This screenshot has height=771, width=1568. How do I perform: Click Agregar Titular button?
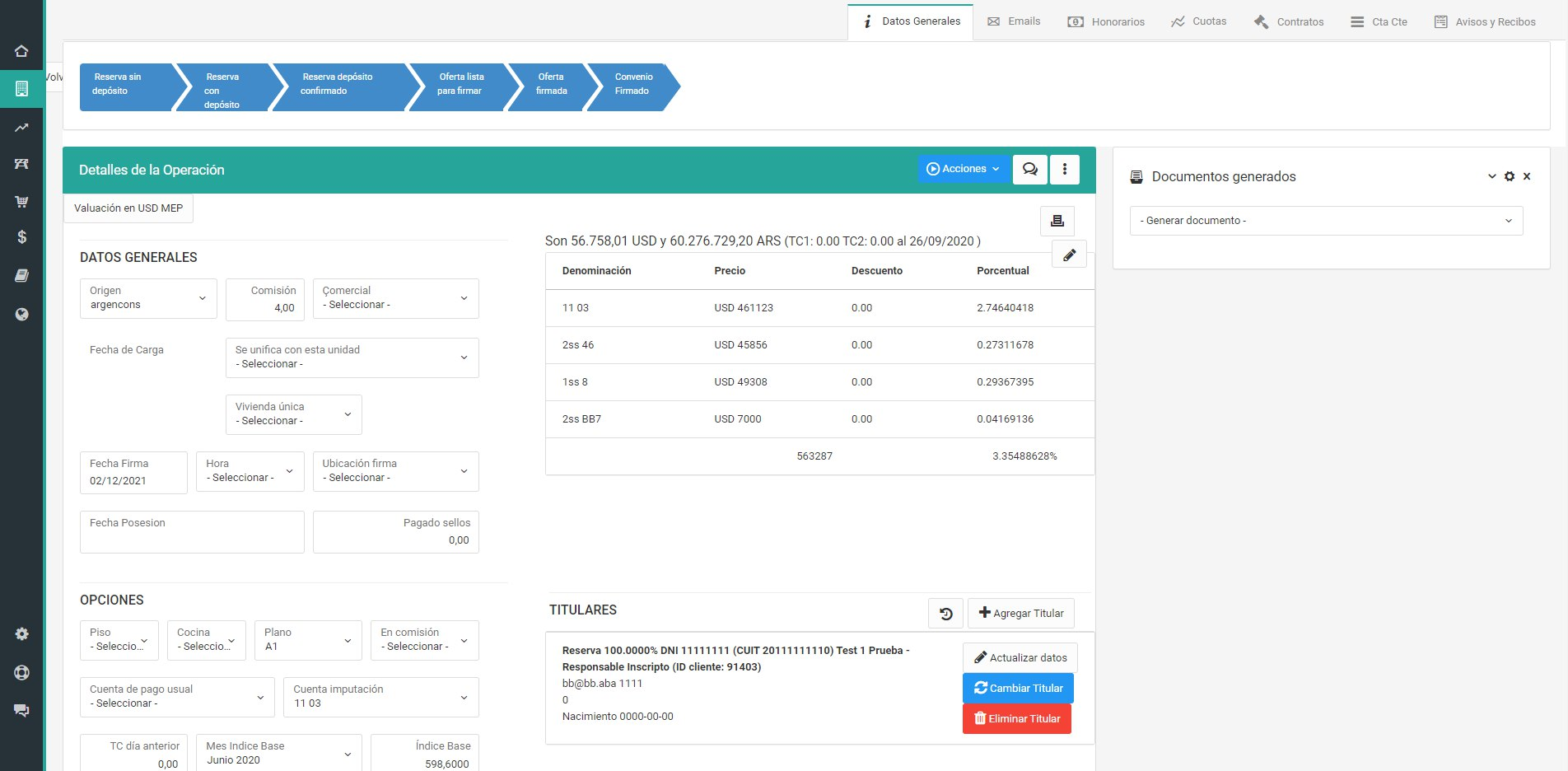tap(1020, 614)
